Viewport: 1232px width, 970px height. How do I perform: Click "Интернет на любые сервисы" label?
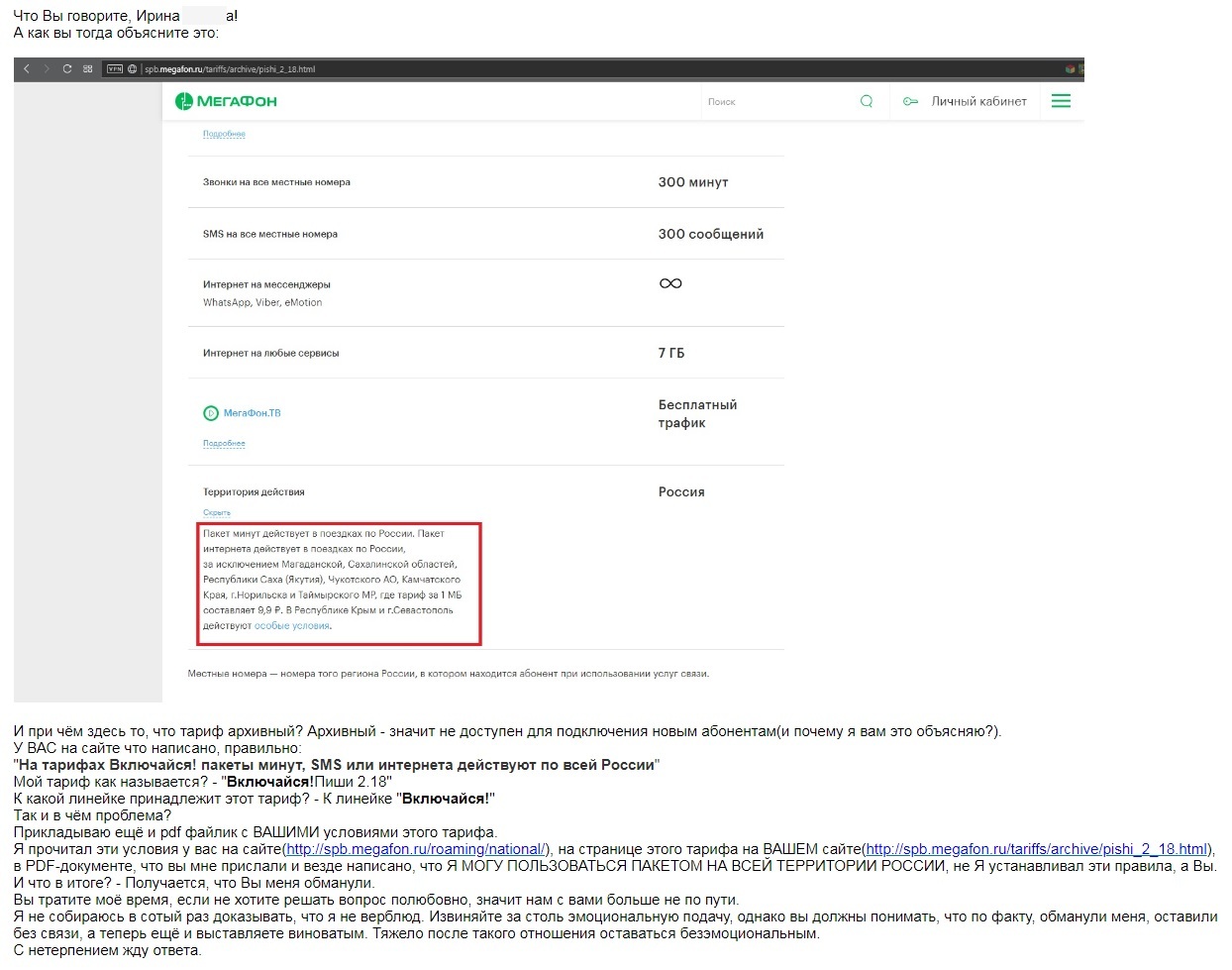tap(270, 353)
